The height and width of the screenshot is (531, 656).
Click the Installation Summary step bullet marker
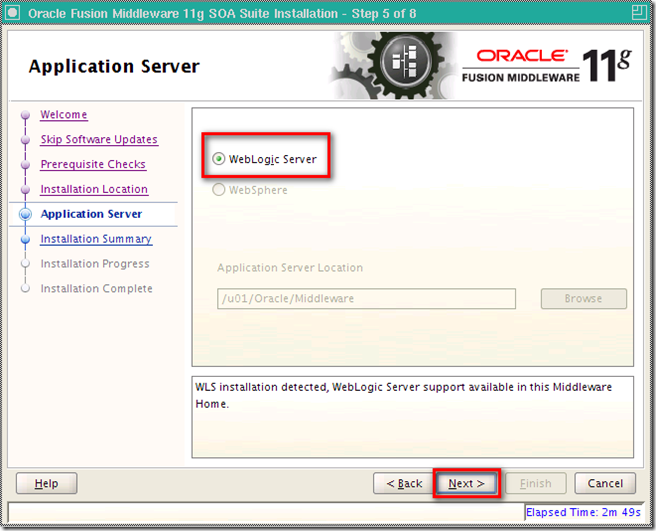(25, 239)
